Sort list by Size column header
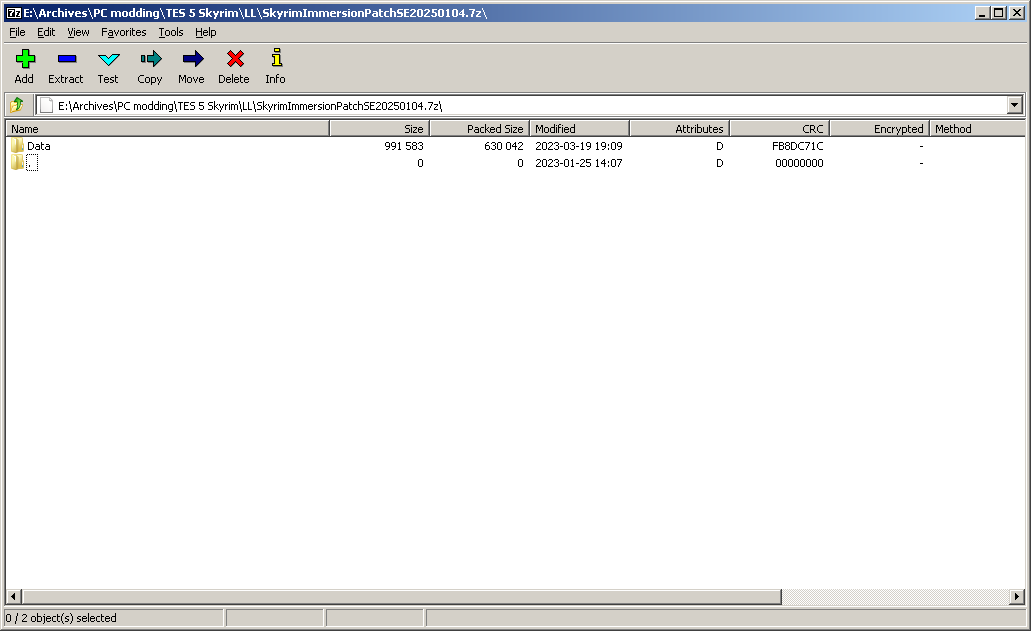The image size is (1031, 631). 379,129
